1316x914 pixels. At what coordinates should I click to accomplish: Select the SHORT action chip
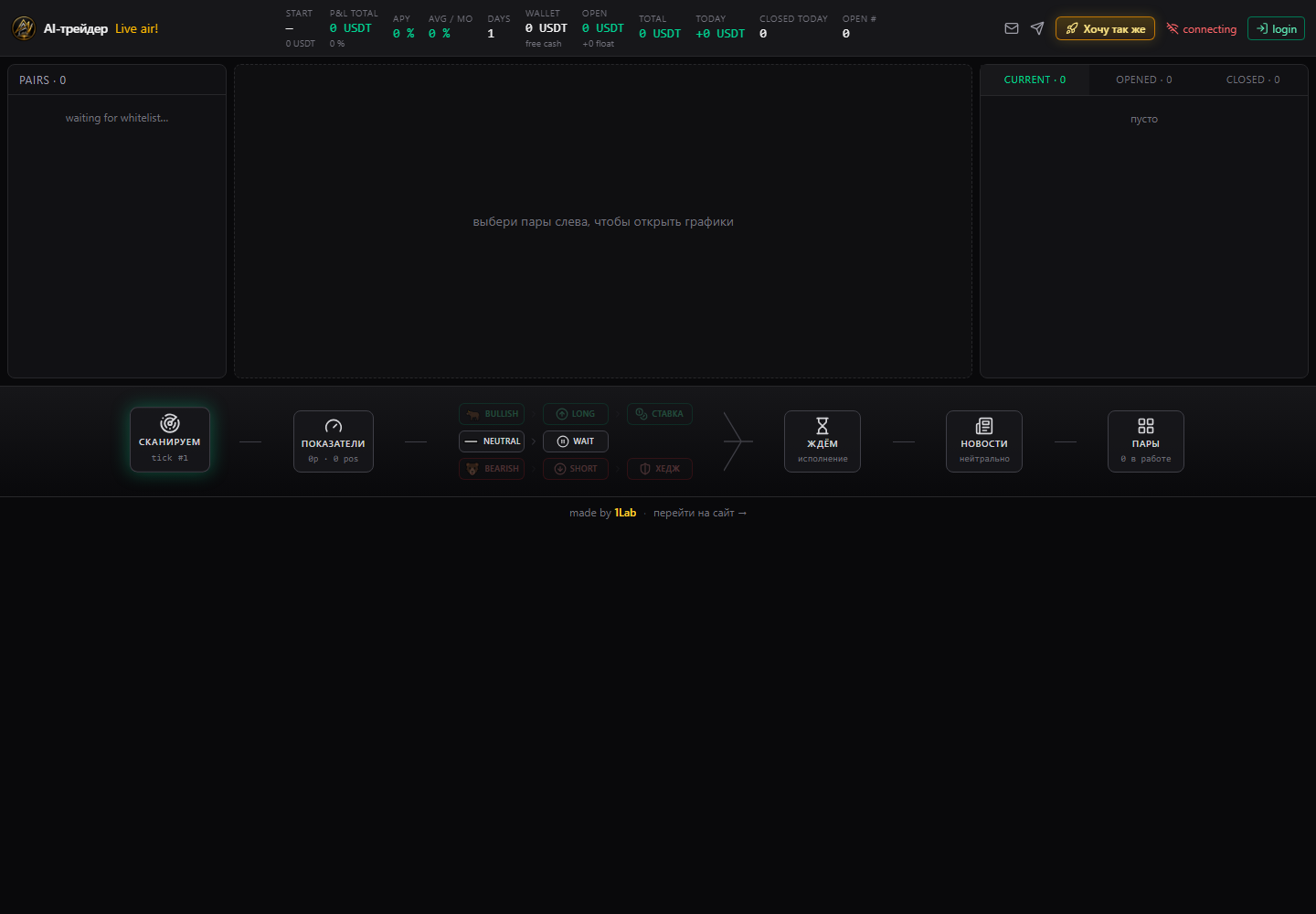pos(576,469)
